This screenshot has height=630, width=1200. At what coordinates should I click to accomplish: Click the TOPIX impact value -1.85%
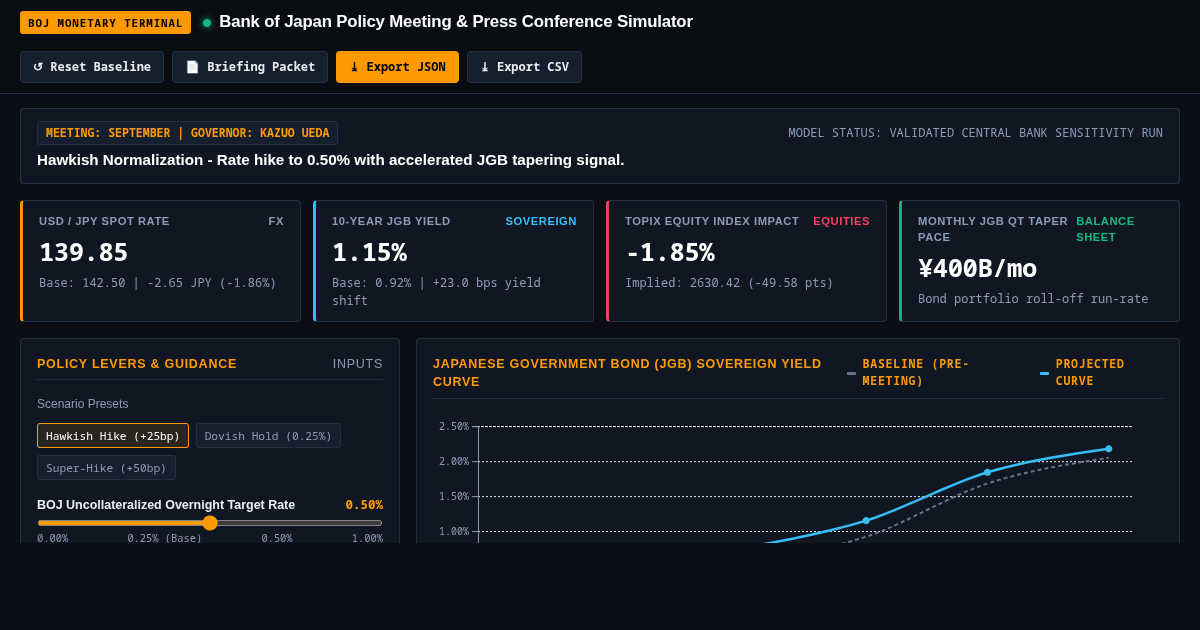click(x=670, y=252)
